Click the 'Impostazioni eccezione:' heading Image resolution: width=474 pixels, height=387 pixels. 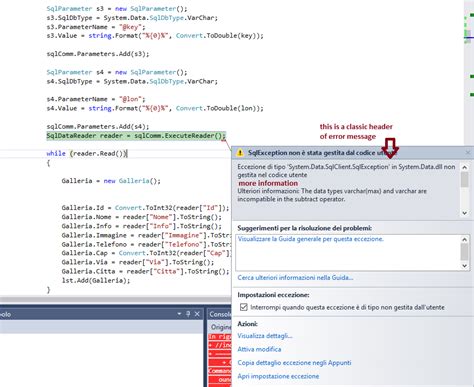(x=273, y=295)
